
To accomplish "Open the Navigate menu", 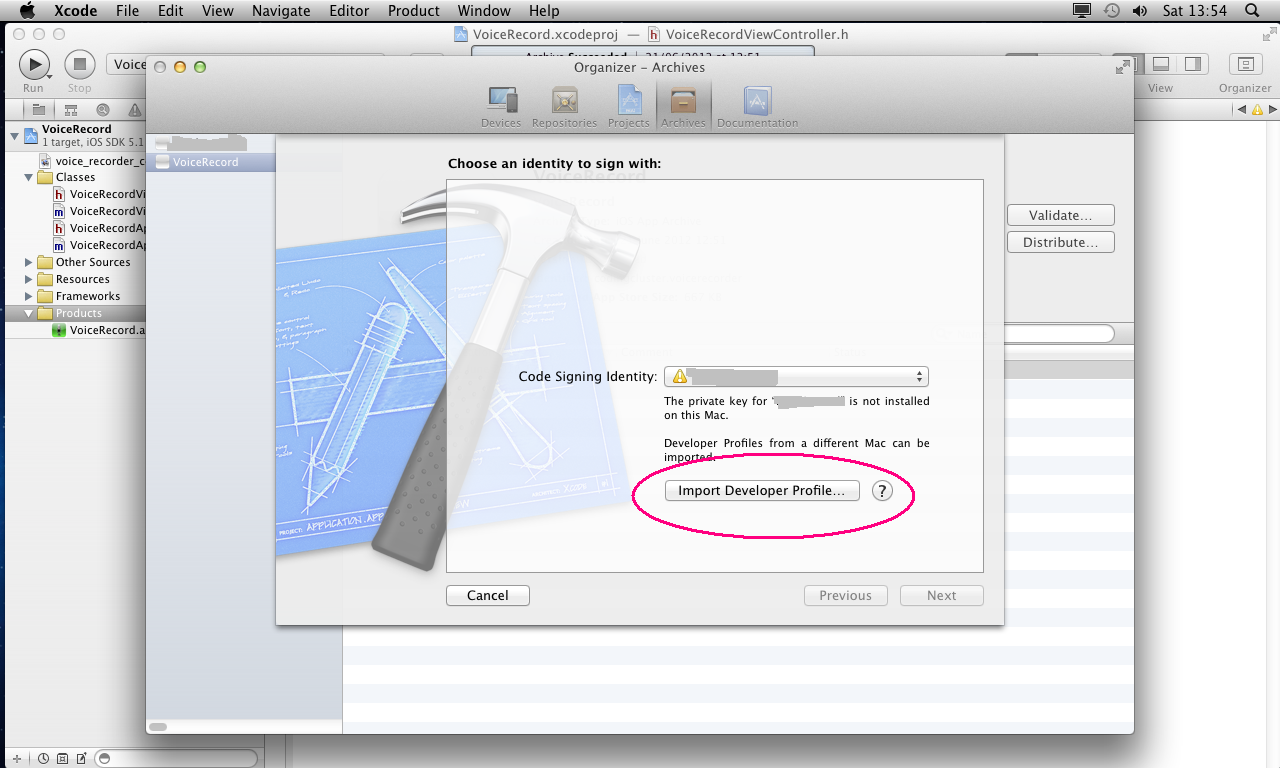I will 281,11.
